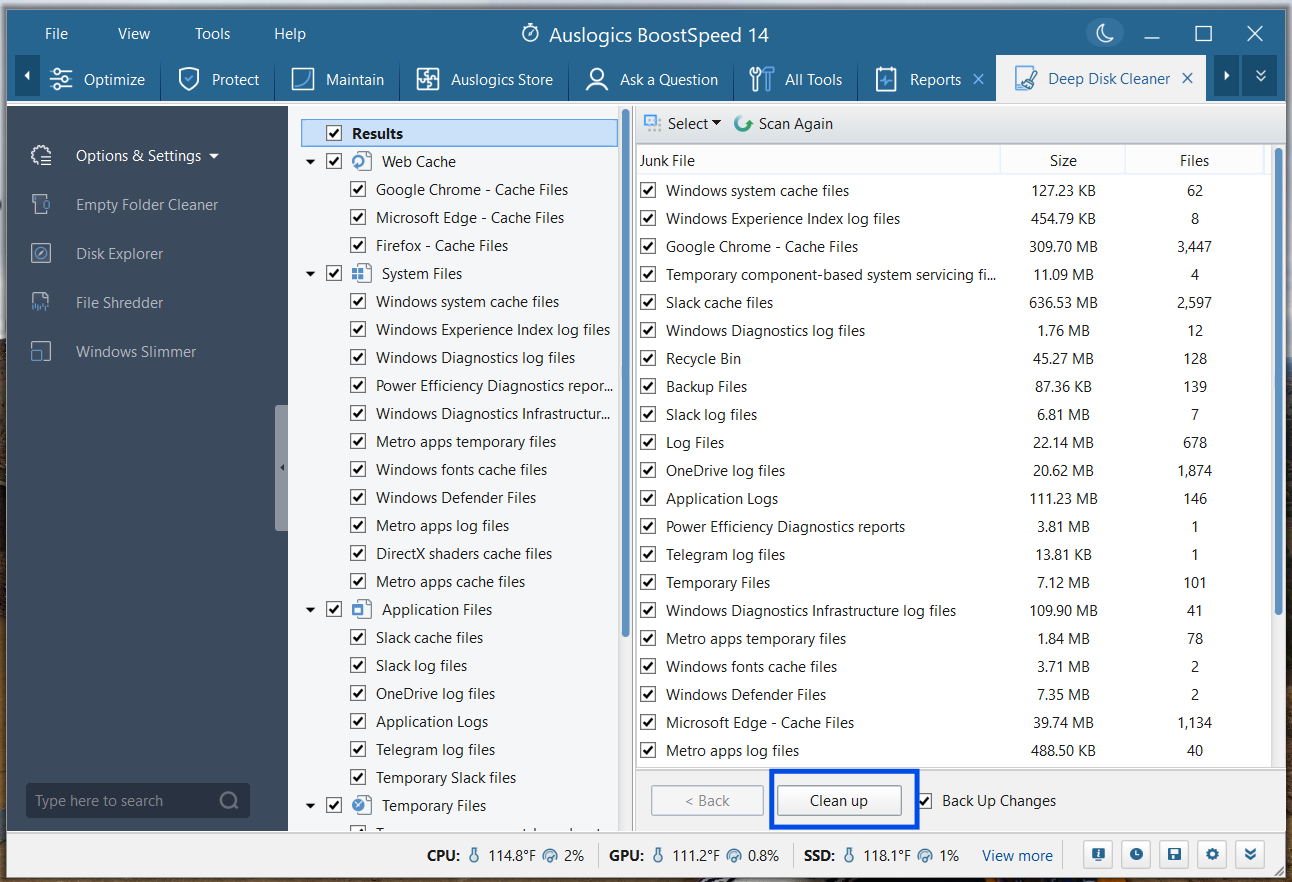Collapse the Web Cache tree group
Screen dimensions: 1292x882
click(x=310, y=162)
